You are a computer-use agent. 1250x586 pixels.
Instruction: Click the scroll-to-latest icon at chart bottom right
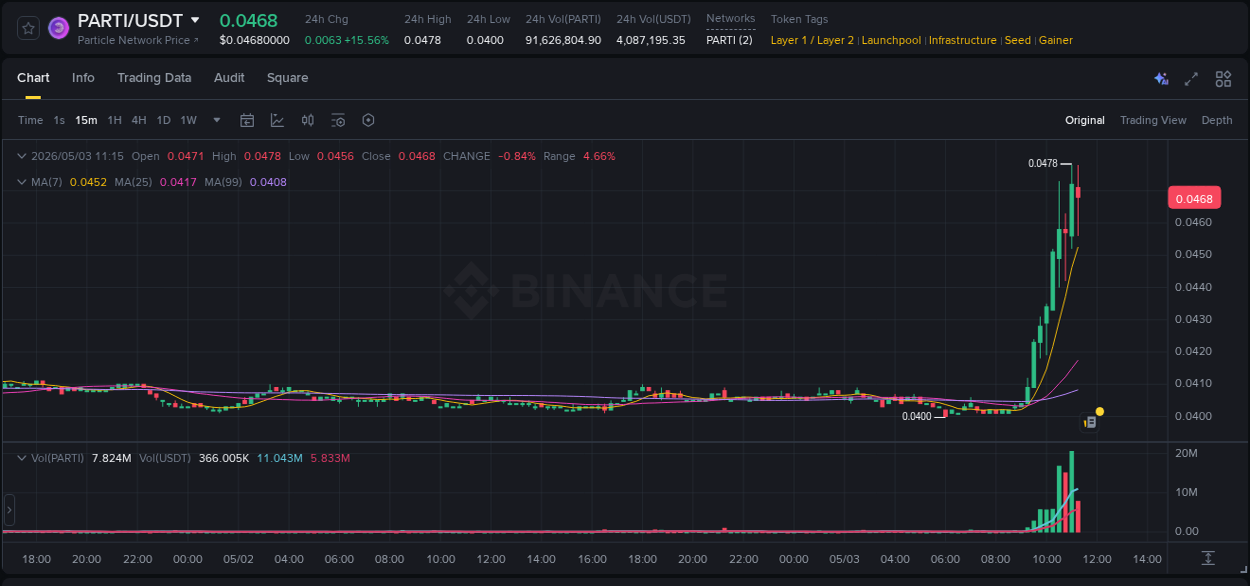click(1208, 558)
